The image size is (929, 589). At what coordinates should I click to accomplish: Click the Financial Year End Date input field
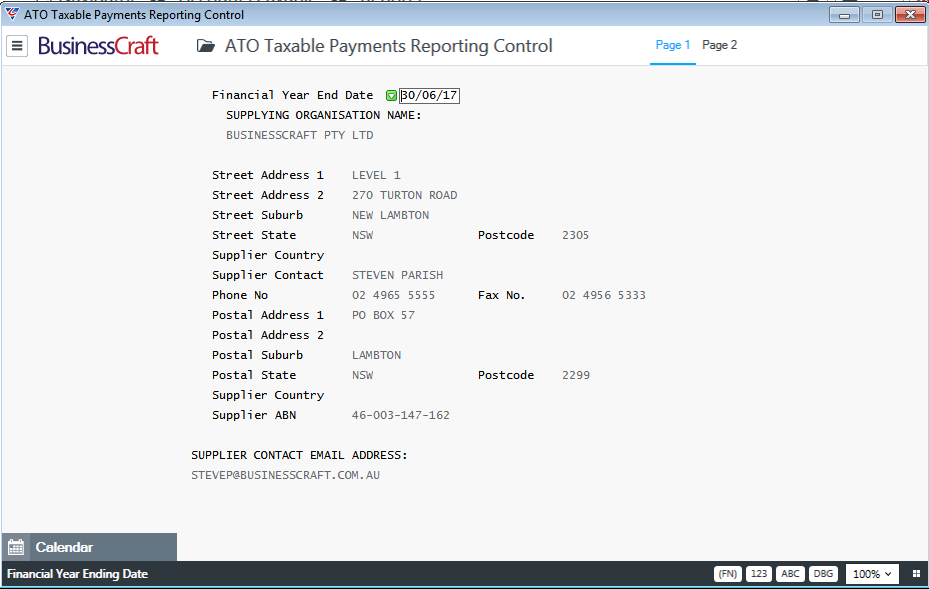(429, 95)
